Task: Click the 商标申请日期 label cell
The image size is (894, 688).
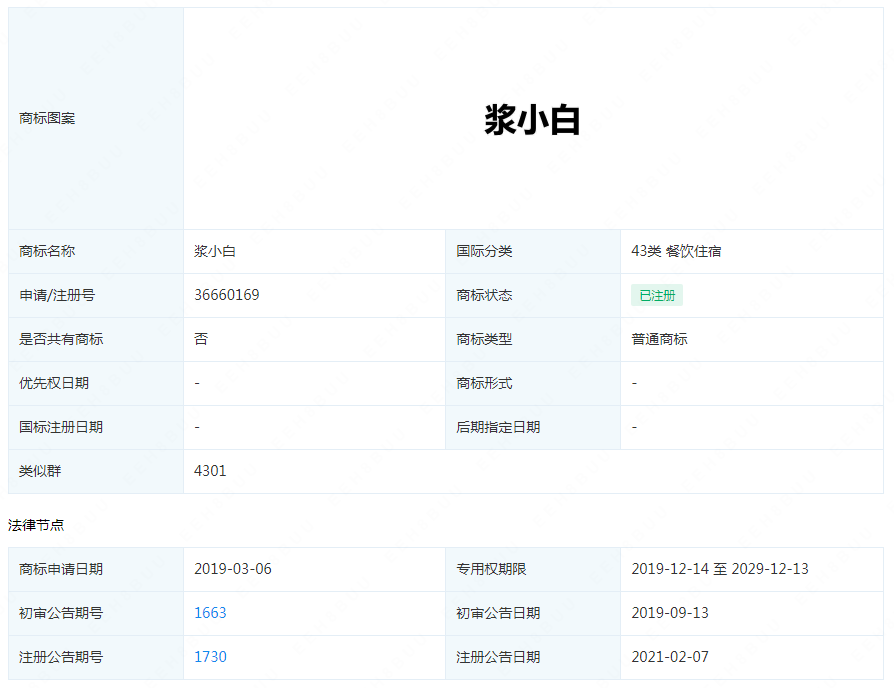Action: [x=96, y=569]
